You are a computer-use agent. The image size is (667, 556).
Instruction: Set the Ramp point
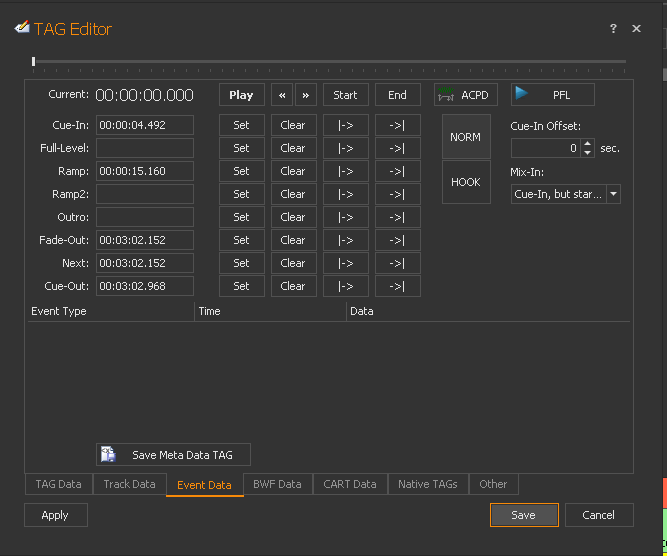[242, 171]
